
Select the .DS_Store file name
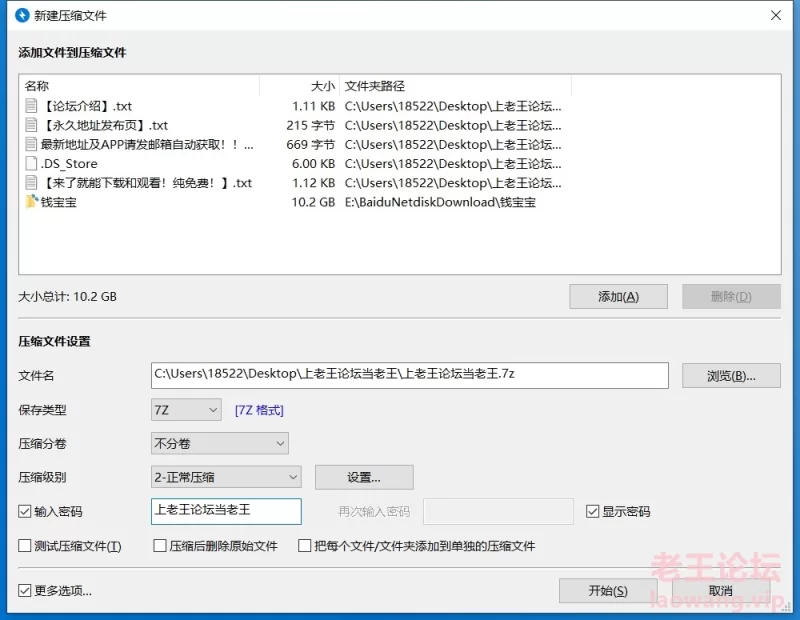click(x=69, y=164)
